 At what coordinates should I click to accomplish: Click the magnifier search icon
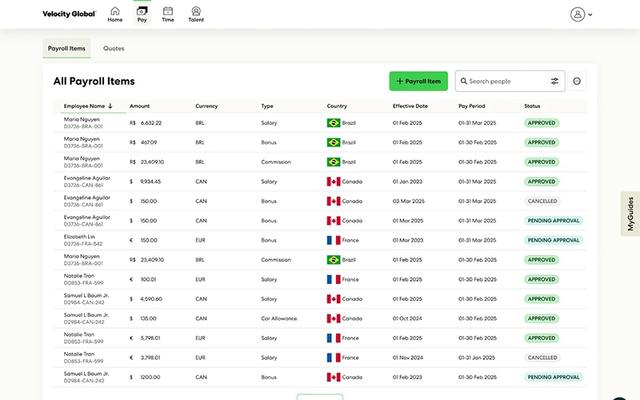(464, 81)
